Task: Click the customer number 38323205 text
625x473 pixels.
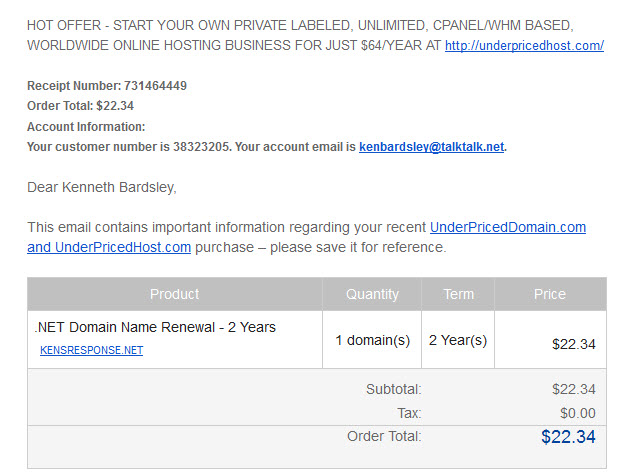Action: 201,147
